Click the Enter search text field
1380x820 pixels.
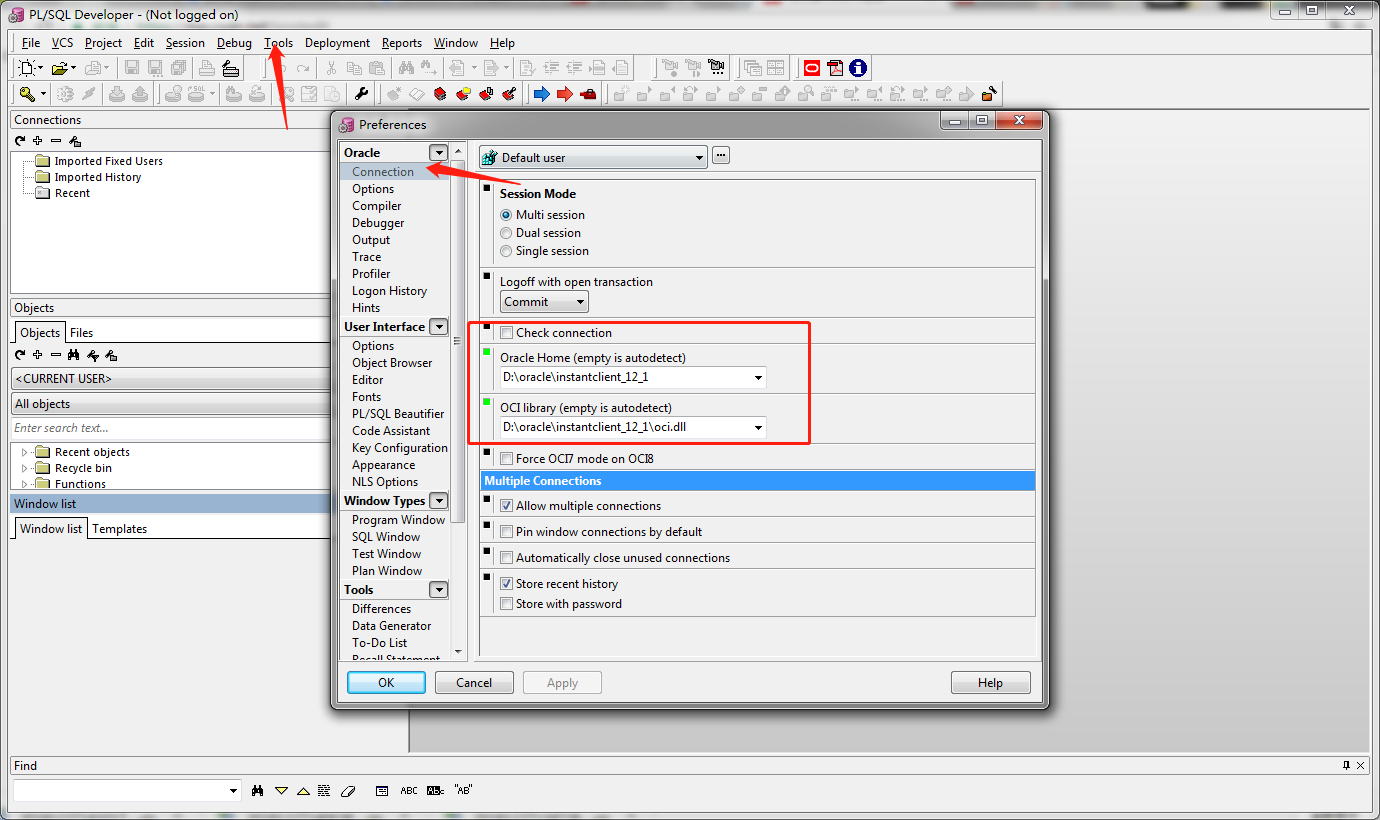(170, 428)
